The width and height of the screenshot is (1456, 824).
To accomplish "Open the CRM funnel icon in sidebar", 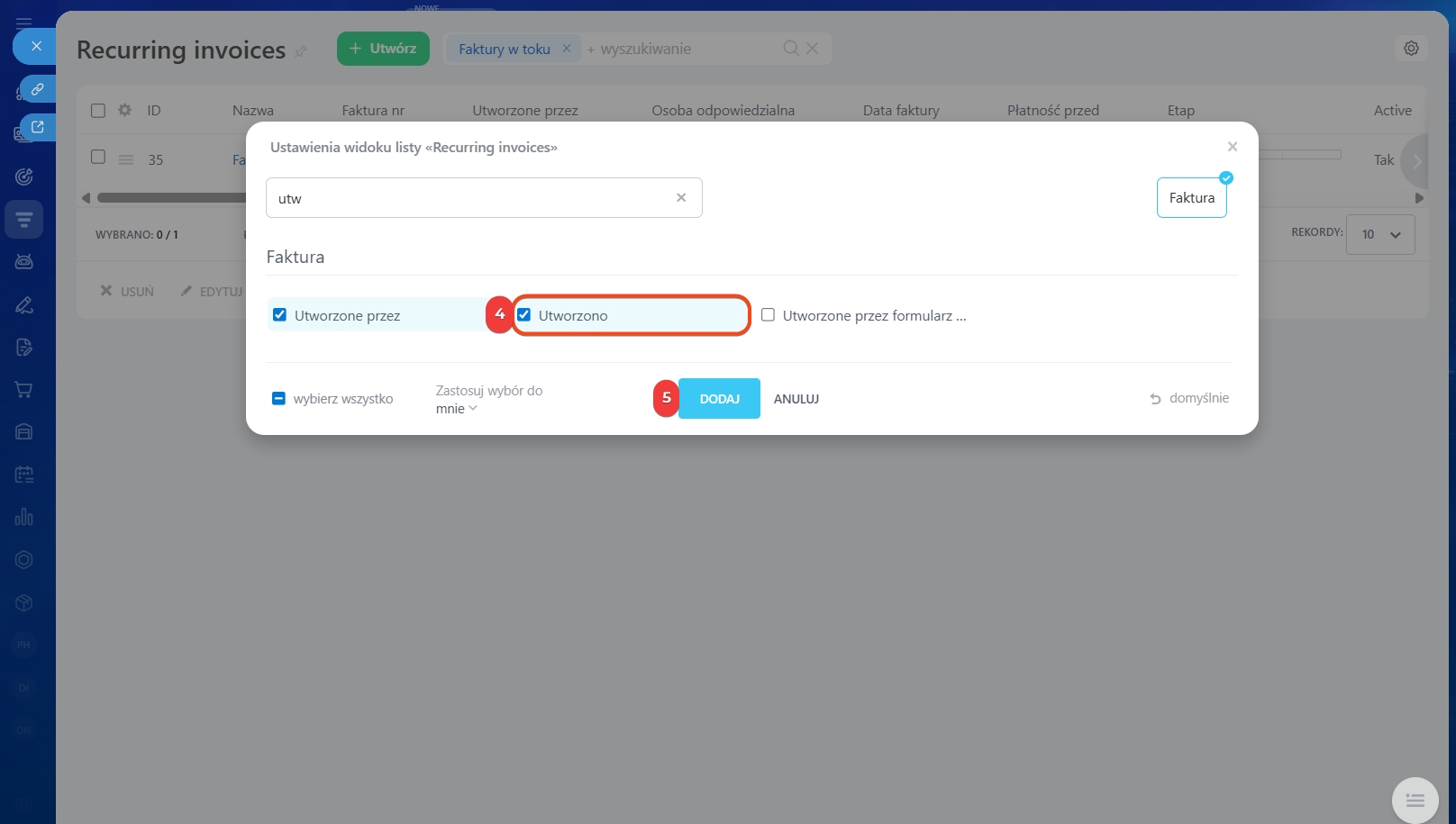I will (x=24, y=219).
